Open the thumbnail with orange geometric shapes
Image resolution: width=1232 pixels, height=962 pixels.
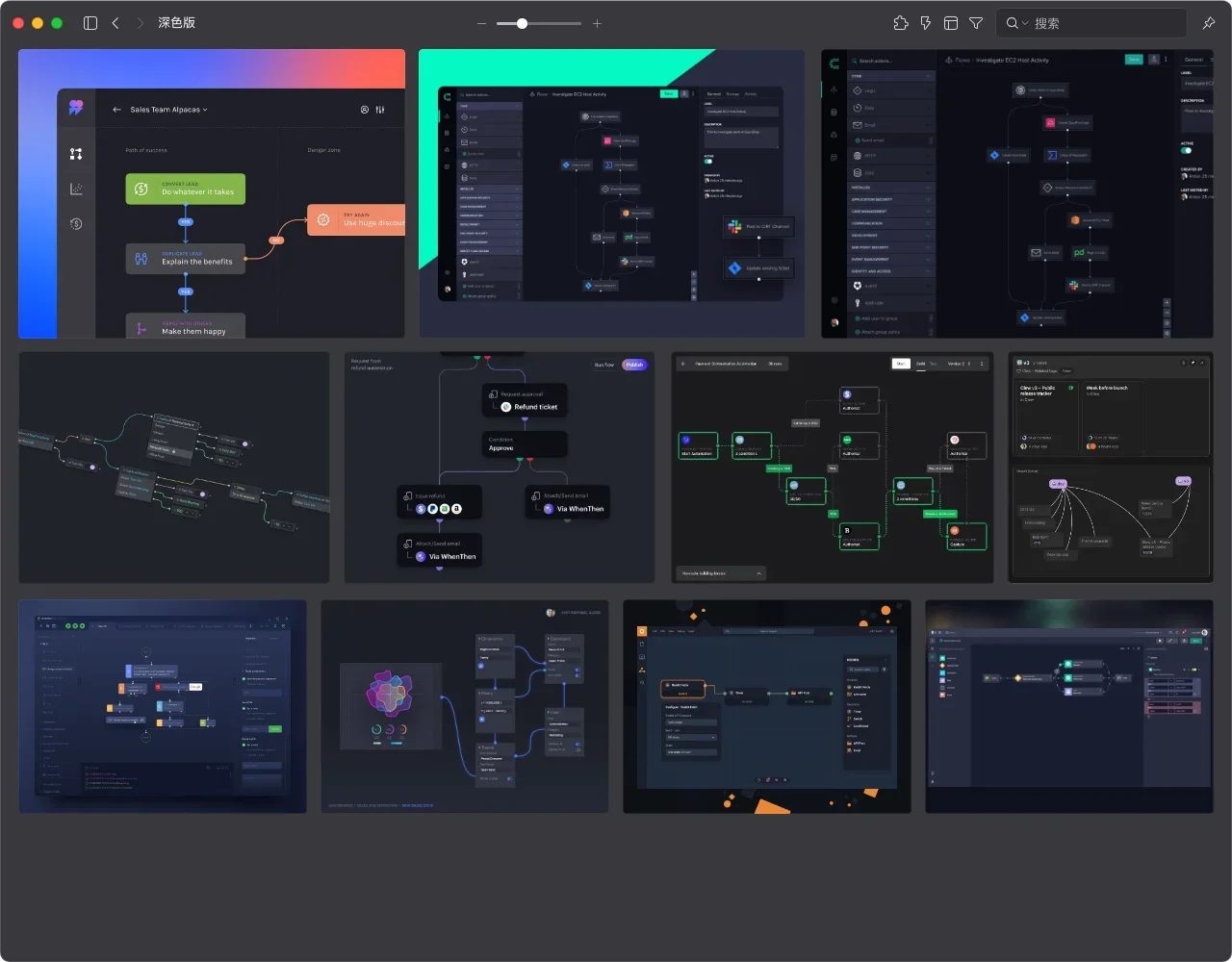[766, 707]
